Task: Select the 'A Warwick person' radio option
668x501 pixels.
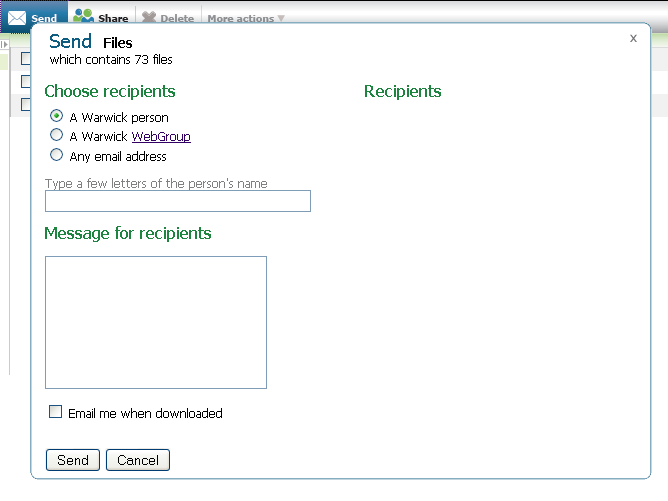Action: [x=57, y=116]
